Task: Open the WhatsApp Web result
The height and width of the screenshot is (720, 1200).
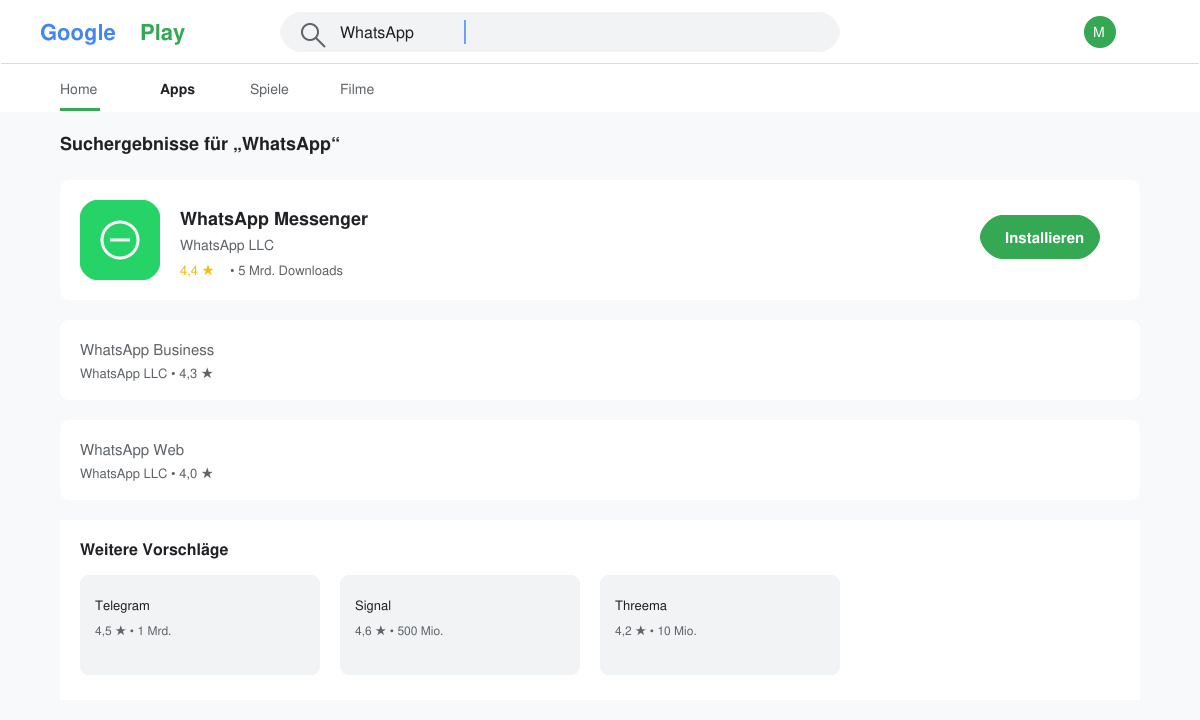Action: [600, 460]
